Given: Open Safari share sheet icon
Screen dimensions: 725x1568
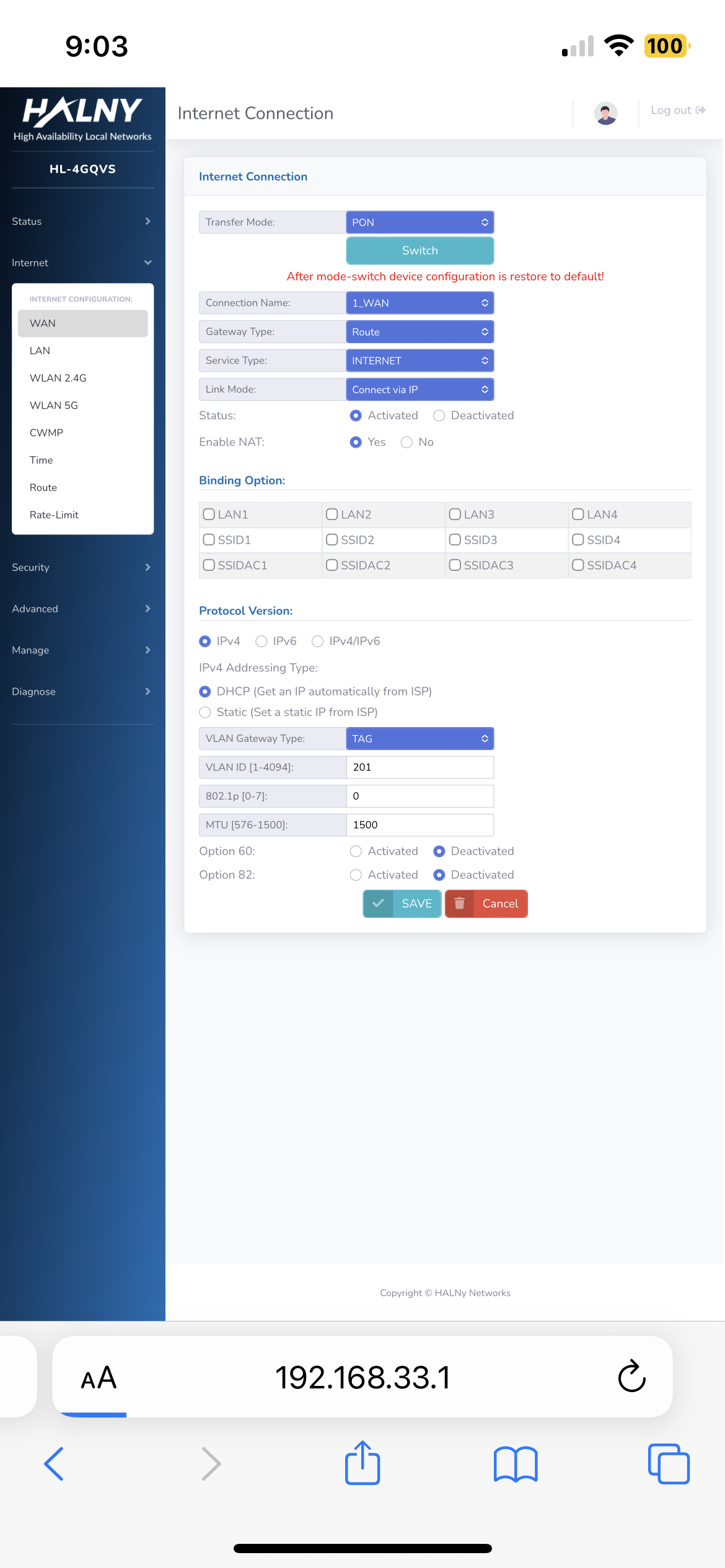Looking at the screenshot, I should pos(362,1463).
